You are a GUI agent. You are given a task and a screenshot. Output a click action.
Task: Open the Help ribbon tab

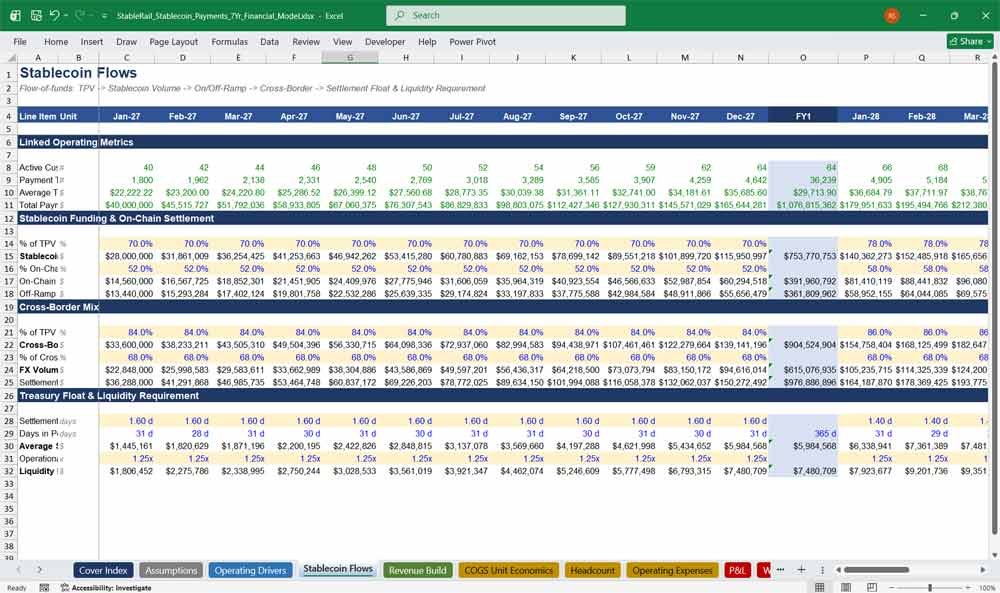click(x=427, y=41)
